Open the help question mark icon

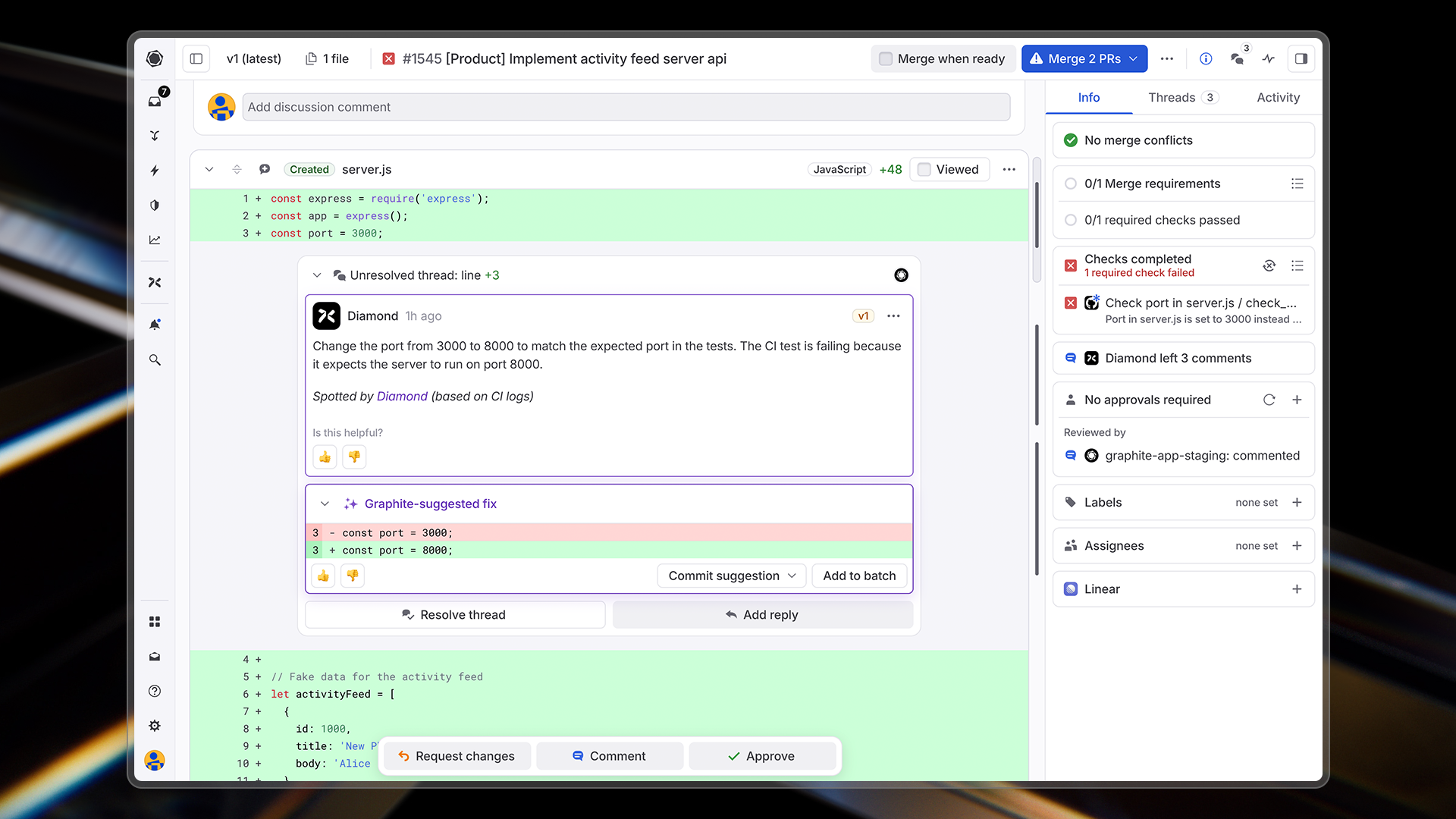tap(155, 691)
